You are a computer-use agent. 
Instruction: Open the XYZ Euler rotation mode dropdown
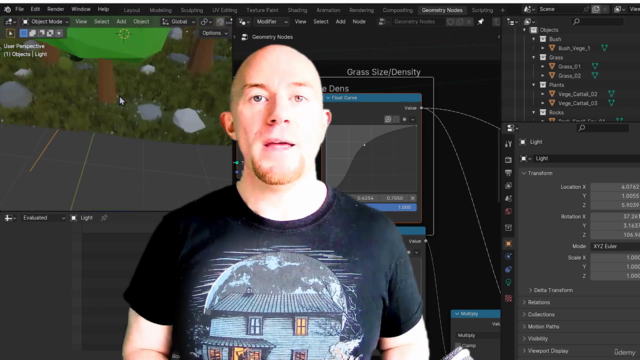pos(615,247)
